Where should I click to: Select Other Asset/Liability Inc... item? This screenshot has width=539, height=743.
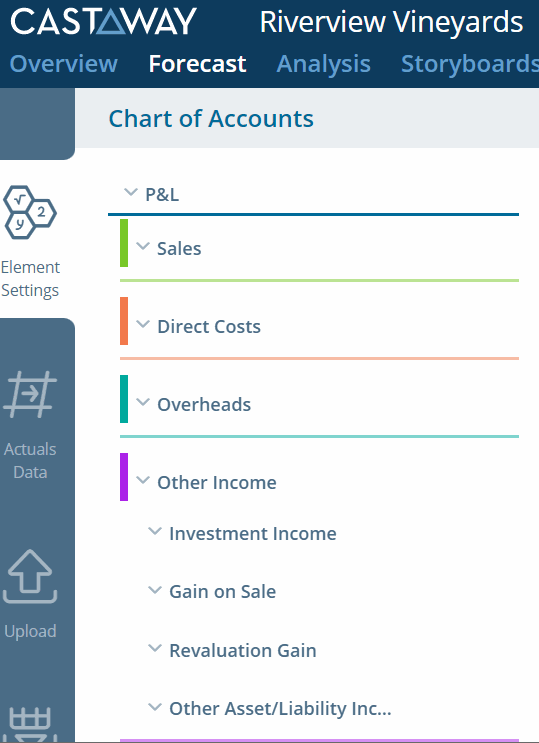click(280, 708)
